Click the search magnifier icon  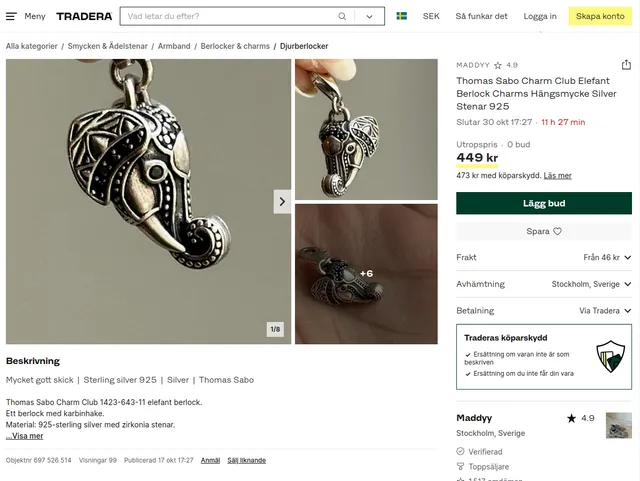pyautogui.click(x=342, y=16)
